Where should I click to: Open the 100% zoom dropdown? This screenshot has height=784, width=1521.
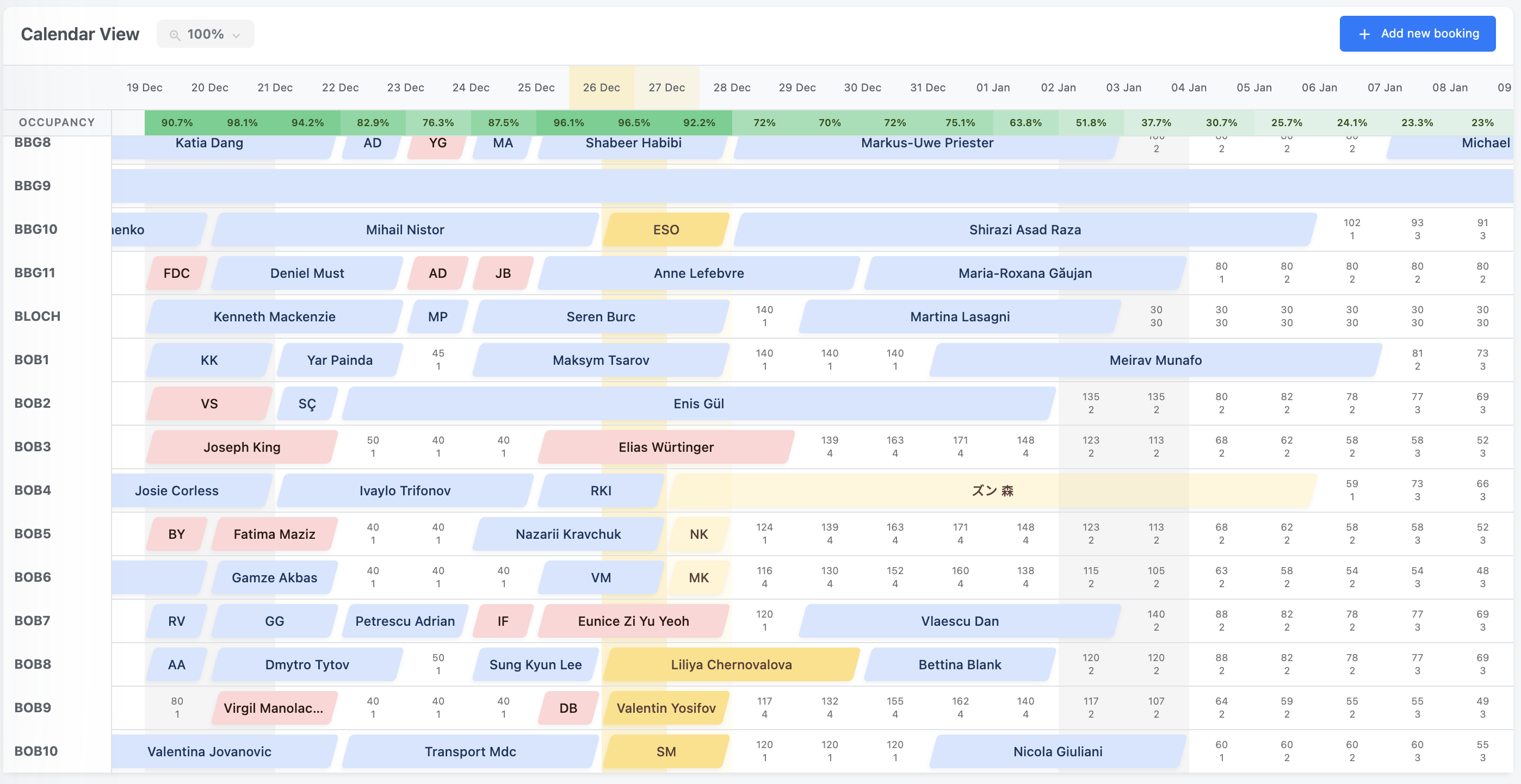(206, 34)
